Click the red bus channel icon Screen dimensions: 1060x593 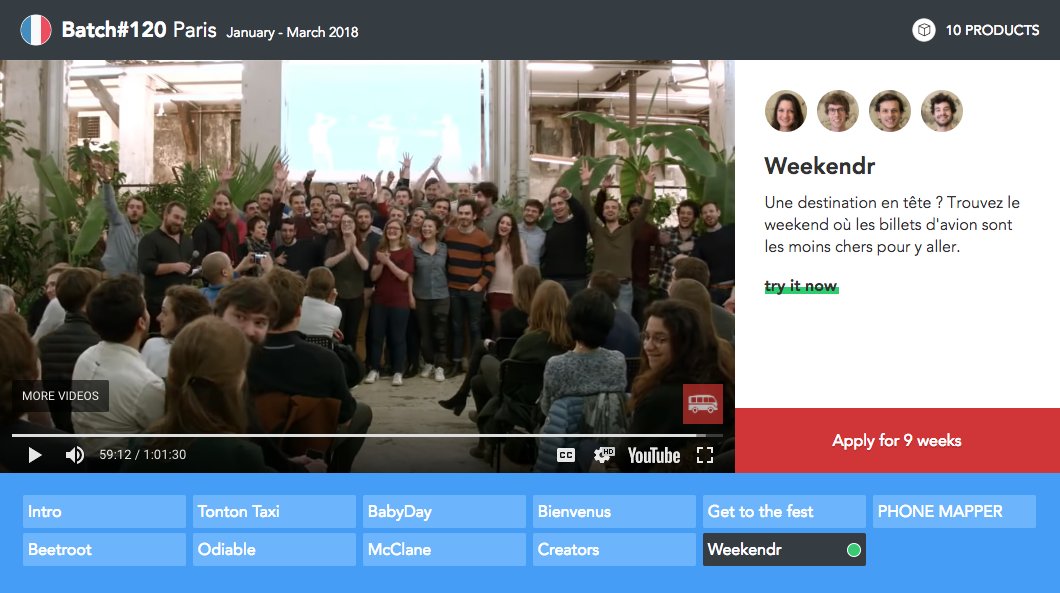(702, 404)
